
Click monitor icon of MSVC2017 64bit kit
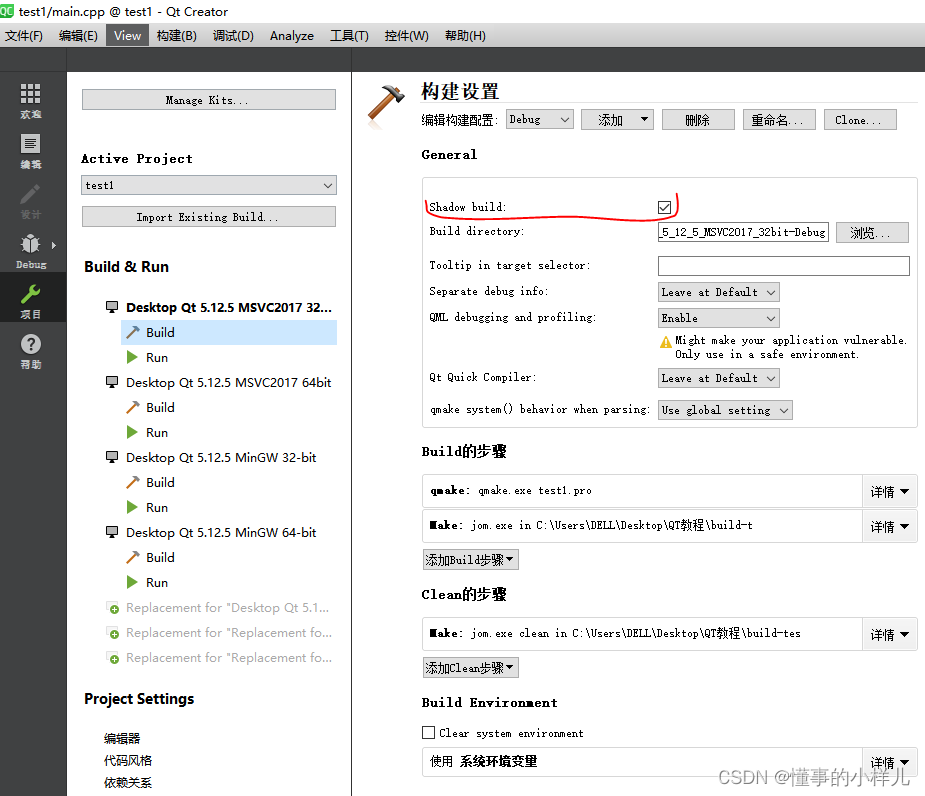click(x=111, y=382)
